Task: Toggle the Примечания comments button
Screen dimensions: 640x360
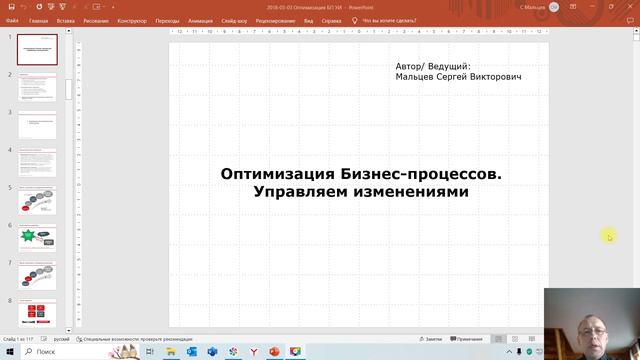Action: point(466,339)
